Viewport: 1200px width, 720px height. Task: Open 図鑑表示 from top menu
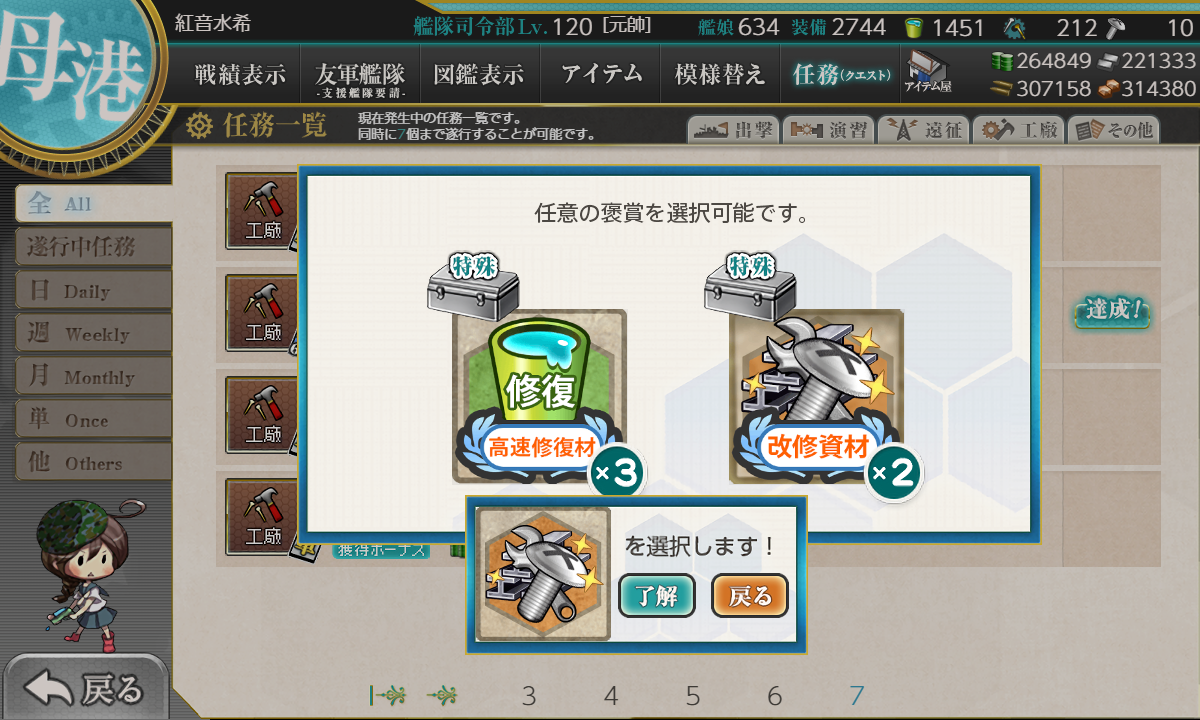pyautogui.click(x=480, y=74)
